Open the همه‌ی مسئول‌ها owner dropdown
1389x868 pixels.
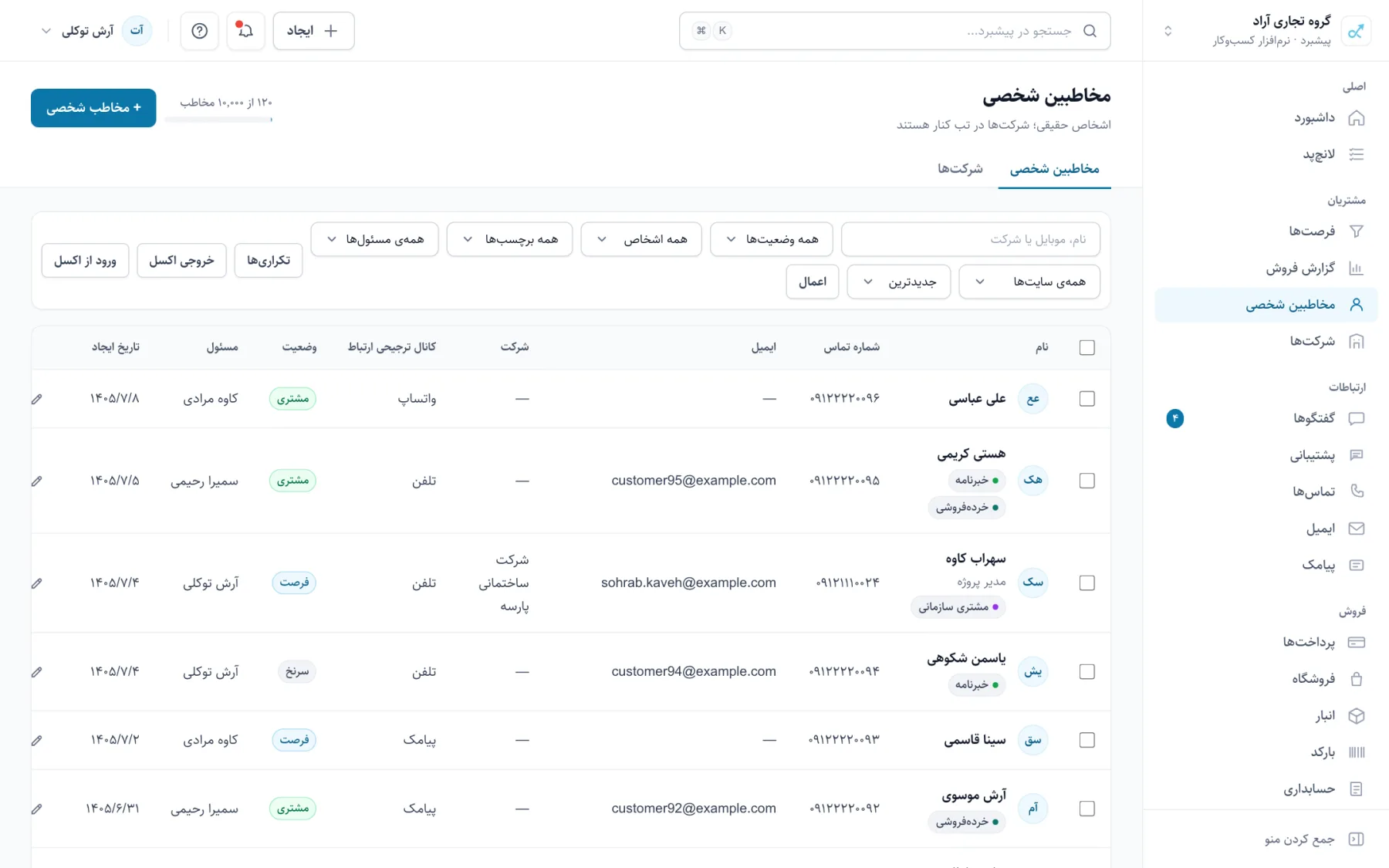(x=375, y=239)
